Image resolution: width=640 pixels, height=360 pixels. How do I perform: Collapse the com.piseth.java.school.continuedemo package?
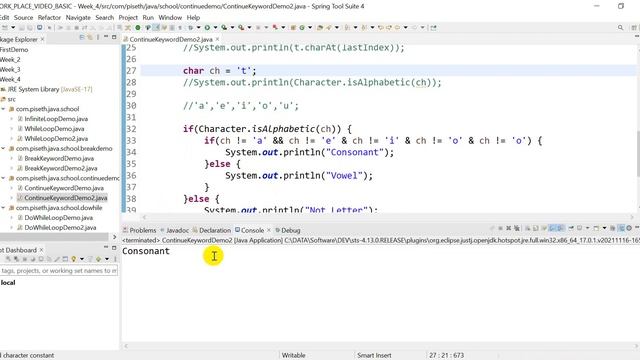(x=3, y=178)
